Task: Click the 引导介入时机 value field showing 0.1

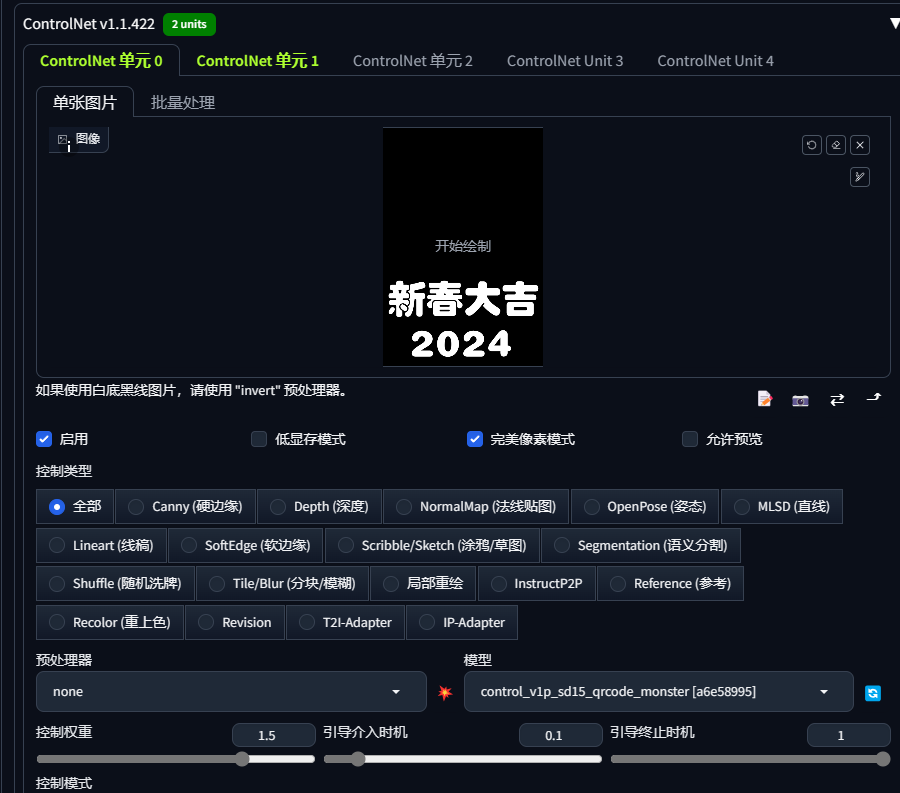Action: coord(560,735)
